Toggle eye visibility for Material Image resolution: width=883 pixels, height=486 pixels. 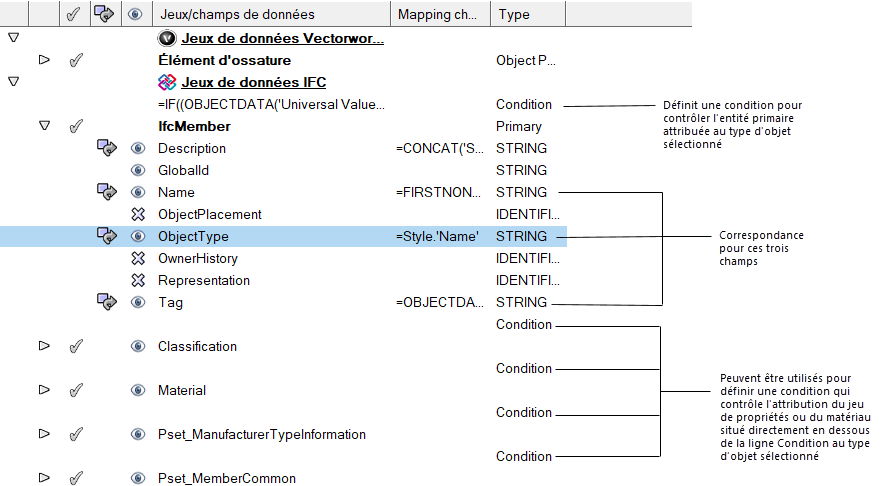[138, 390]
